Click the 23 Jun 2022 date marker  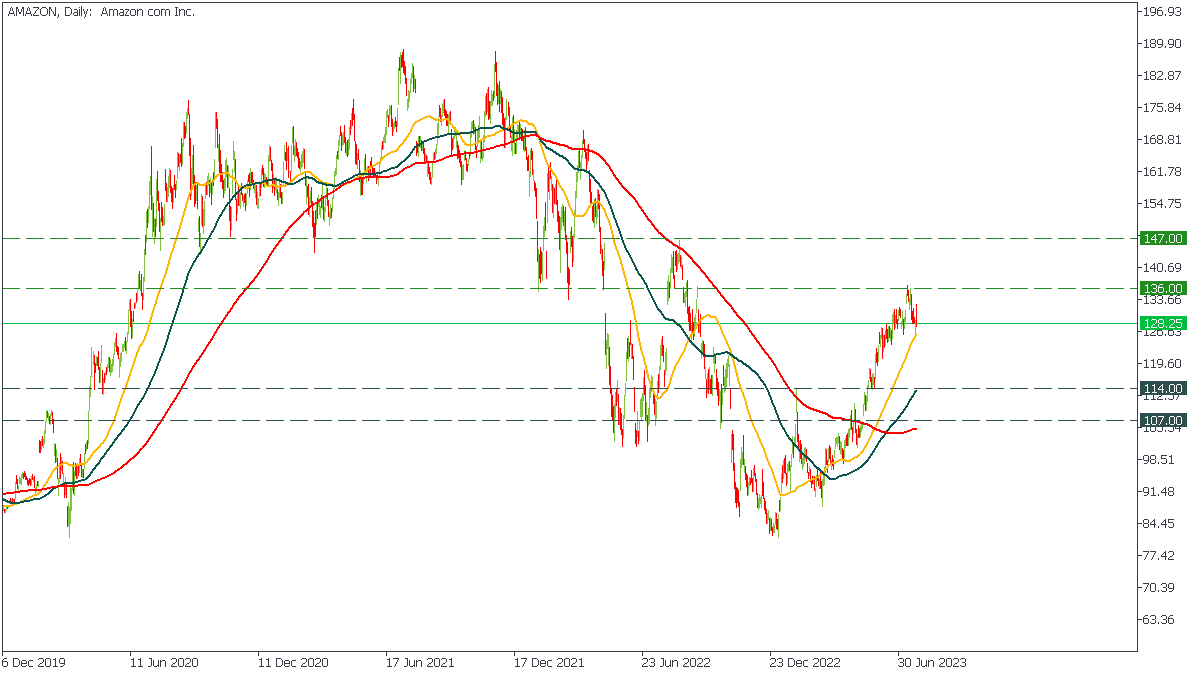tap(676, 662)
